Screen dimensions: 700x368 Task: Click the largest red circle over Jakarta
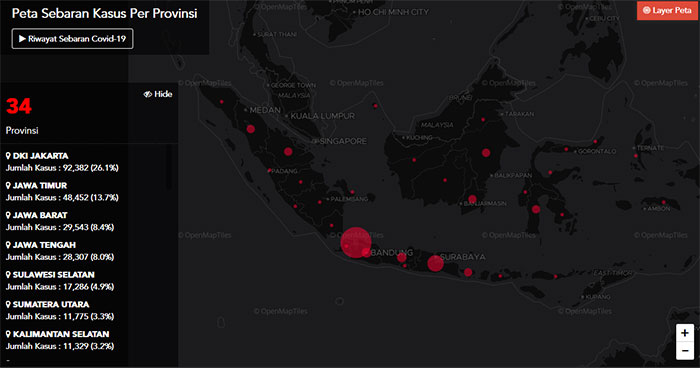pos(356,243)
